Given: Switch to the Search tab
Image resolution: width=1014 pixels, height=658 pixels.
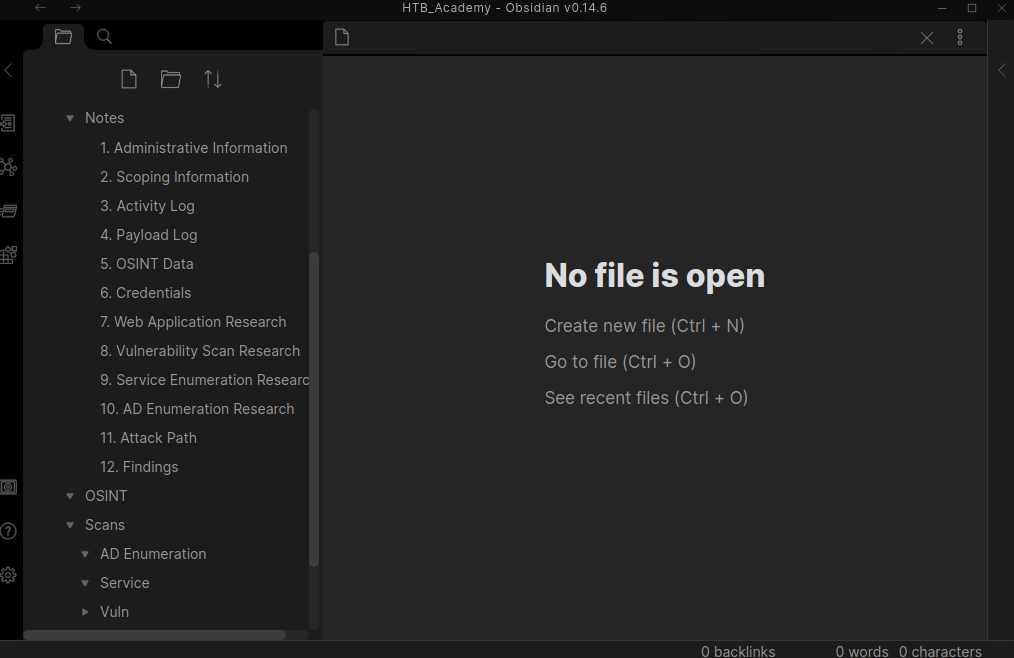Looking at the screenshot, I should tap(104, 37).
